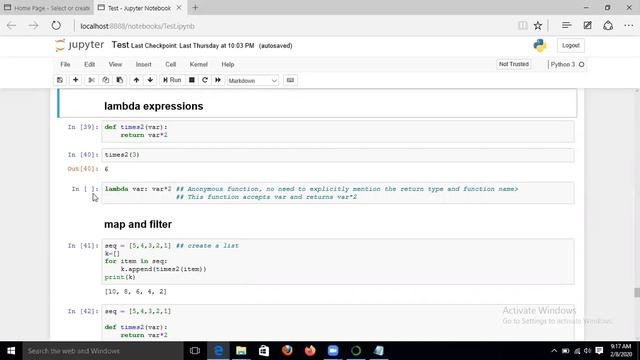Open the Cell menu
The height and width of the screenshot is (360, 640).
click(171, 64)
